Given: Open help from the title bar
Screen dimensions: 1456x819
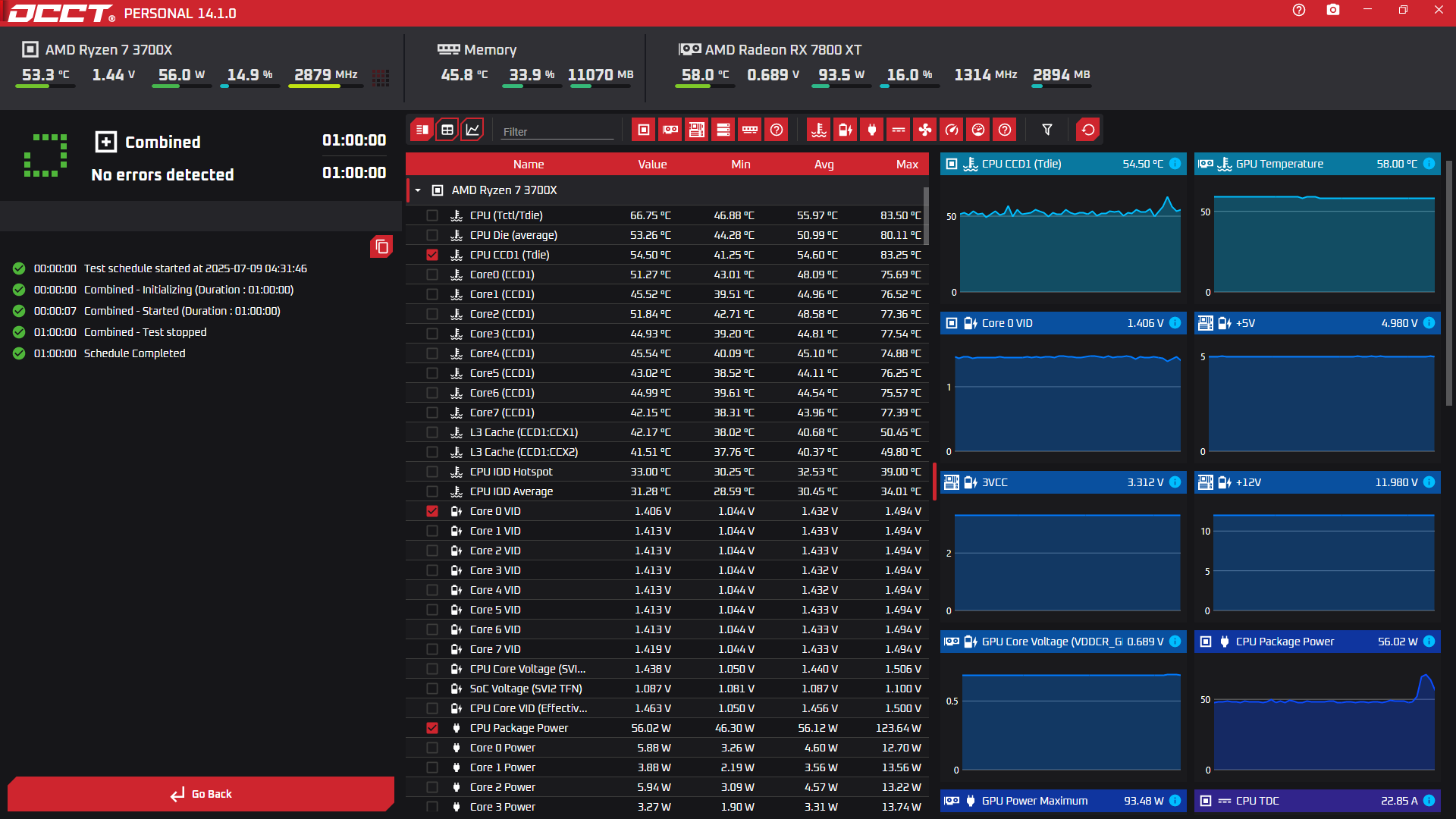Looking at the screenshot, I should pyautogui.click(x=1299, y=10).
